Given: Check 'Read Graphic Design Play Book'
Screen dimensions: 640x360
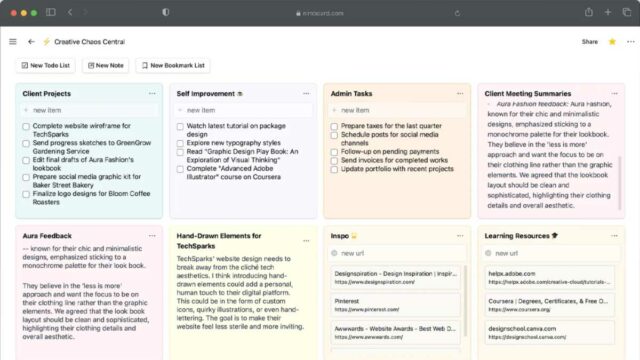Looking at the screenshot, I should click(x=180, y=152).
